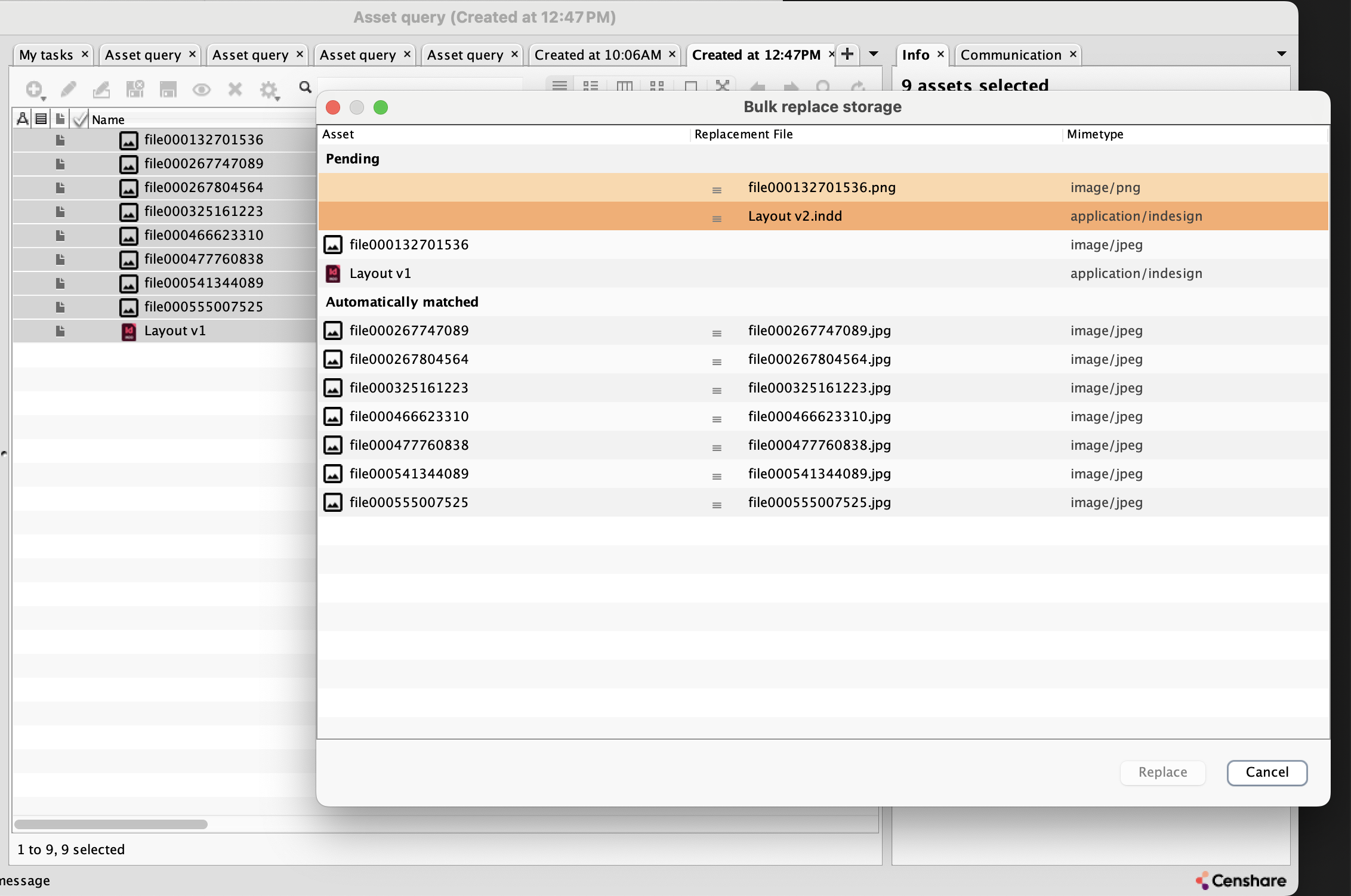Click replacement file000477760838.jpg in dialog
This screenshot has width=1351, height=896.
(819, 445)
